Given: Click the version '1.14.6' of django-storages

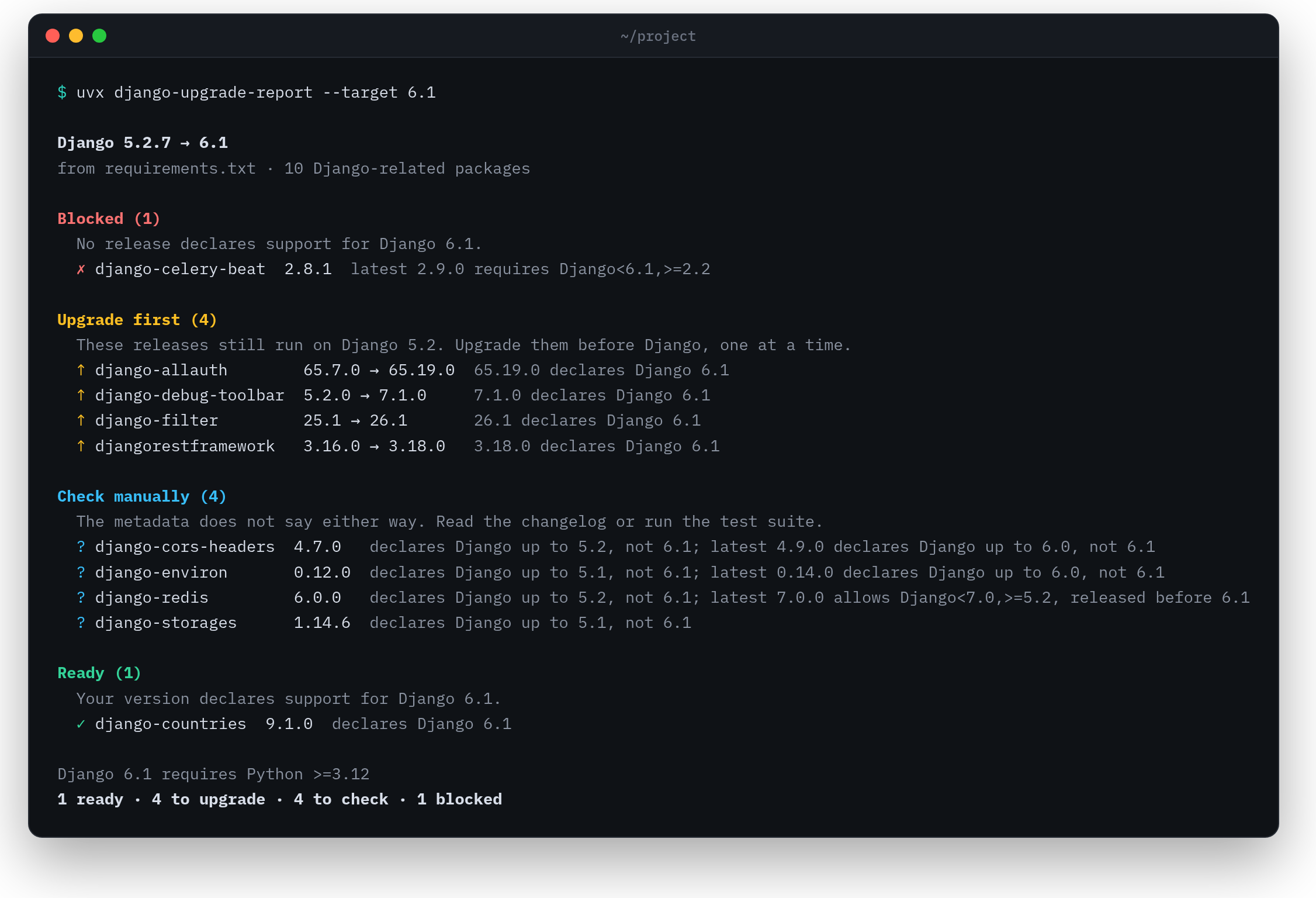Looking at the screenshot, I should coord(322,623).
